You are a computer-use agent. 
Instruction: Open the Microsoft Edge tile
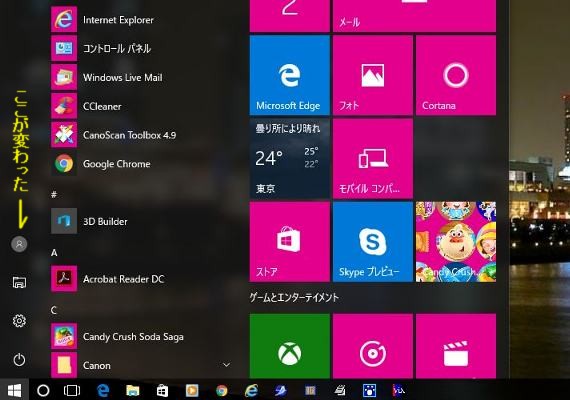[x=290, y=75]
